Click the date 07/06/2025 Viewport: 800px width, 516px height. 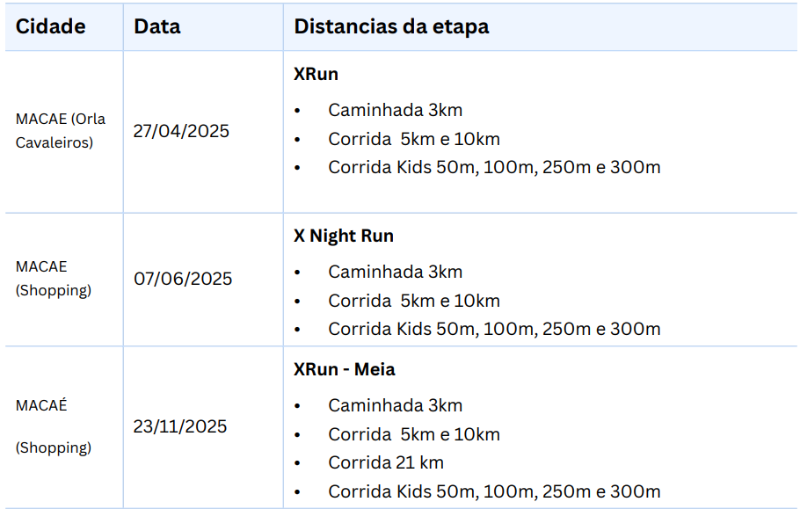click(x=183, y=279)
